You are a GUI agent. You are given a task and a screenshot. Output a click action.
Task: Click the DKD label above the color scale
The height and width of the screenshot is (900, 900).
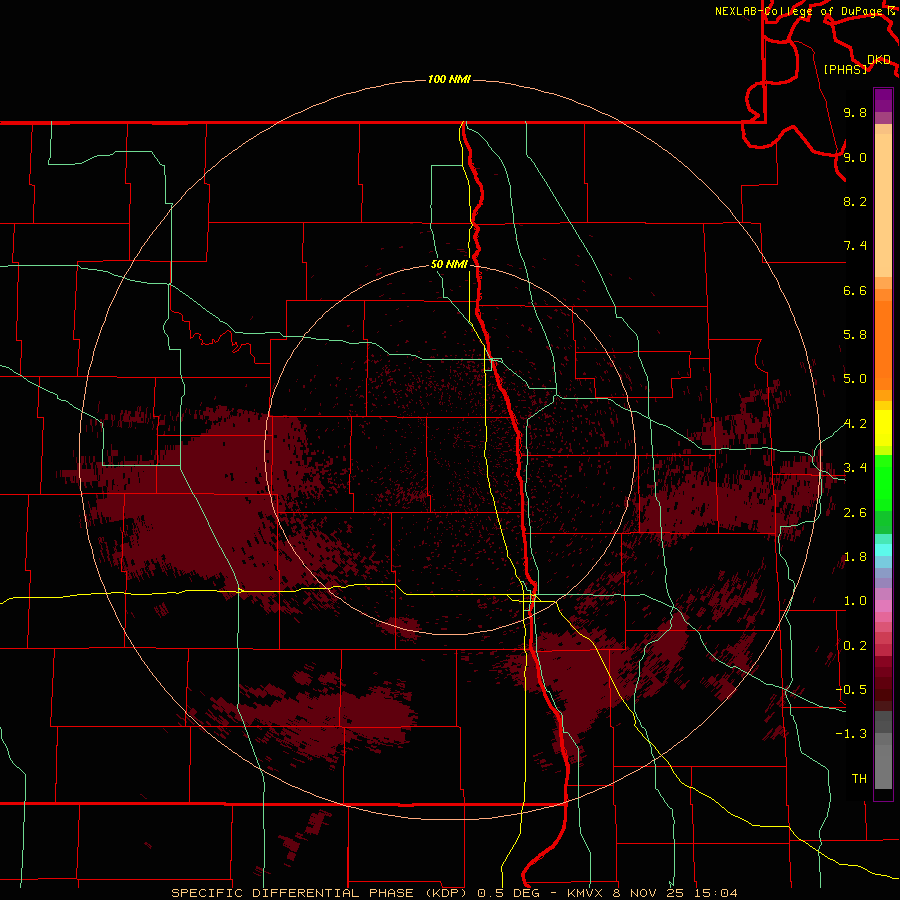point(879,60)
